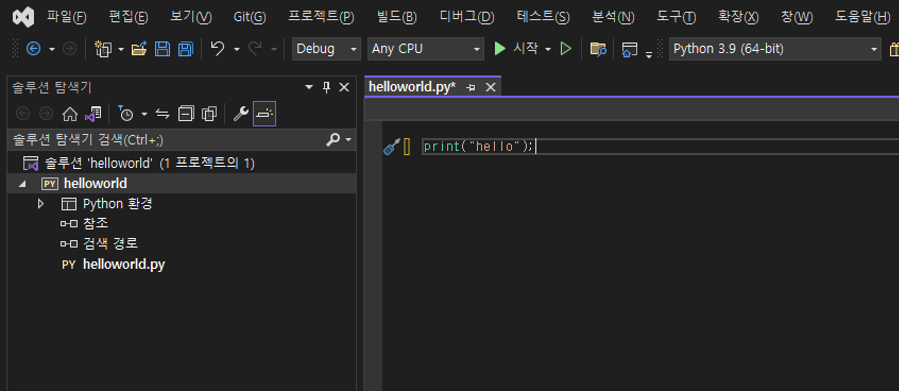The width and height of the screenshot is (899, 391).
Task: Click the Save All double floppy icon
Action: (185, 49)
